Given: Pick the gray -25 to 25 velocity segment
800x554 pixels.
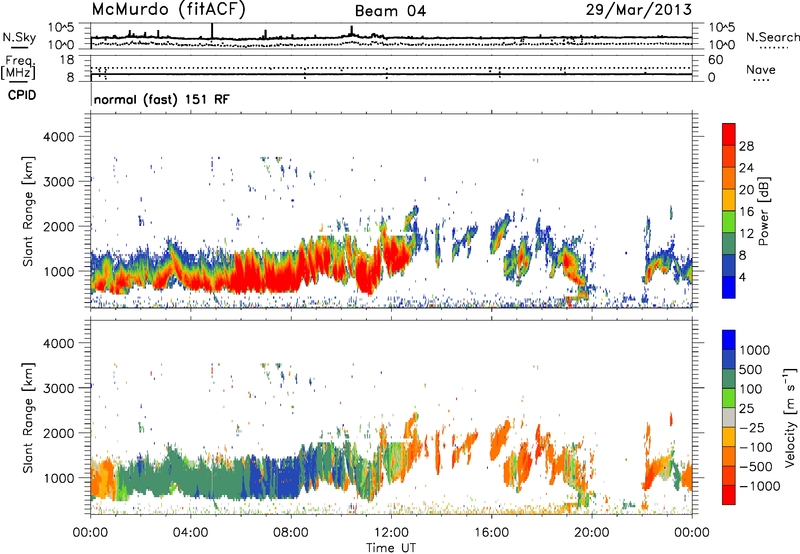Looking at the screenshot, I should pos(729,417).
